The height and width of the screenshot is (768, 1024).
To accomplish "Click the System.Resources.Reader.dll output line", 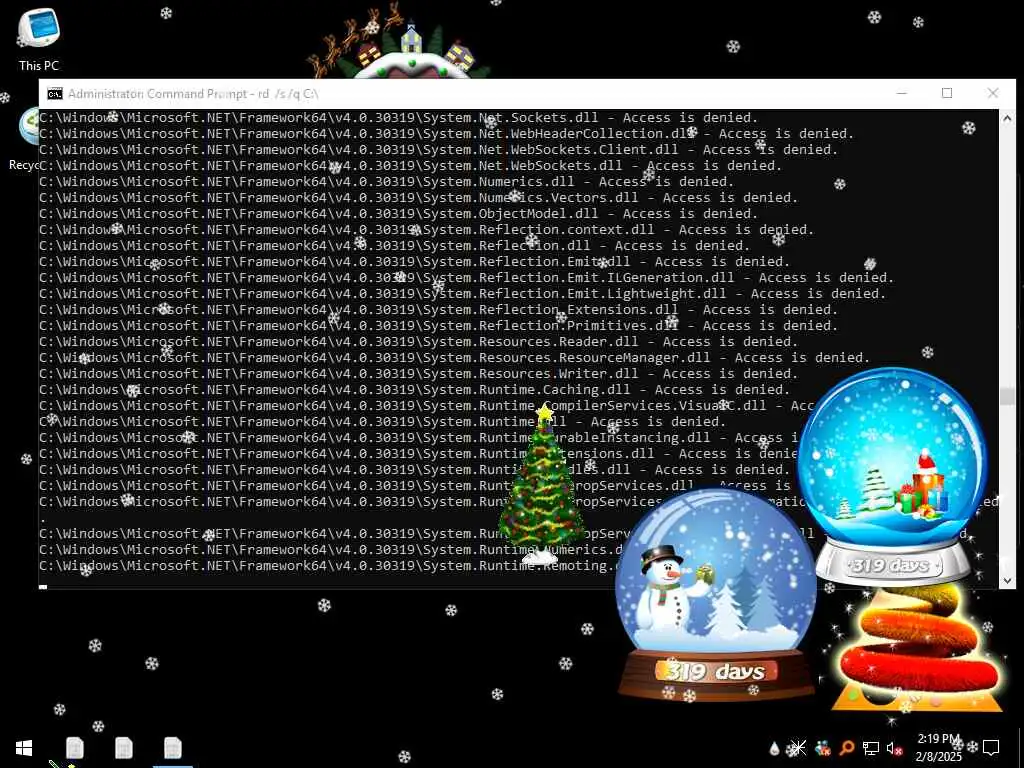I will pyautogui.click(x=419, y=342).
